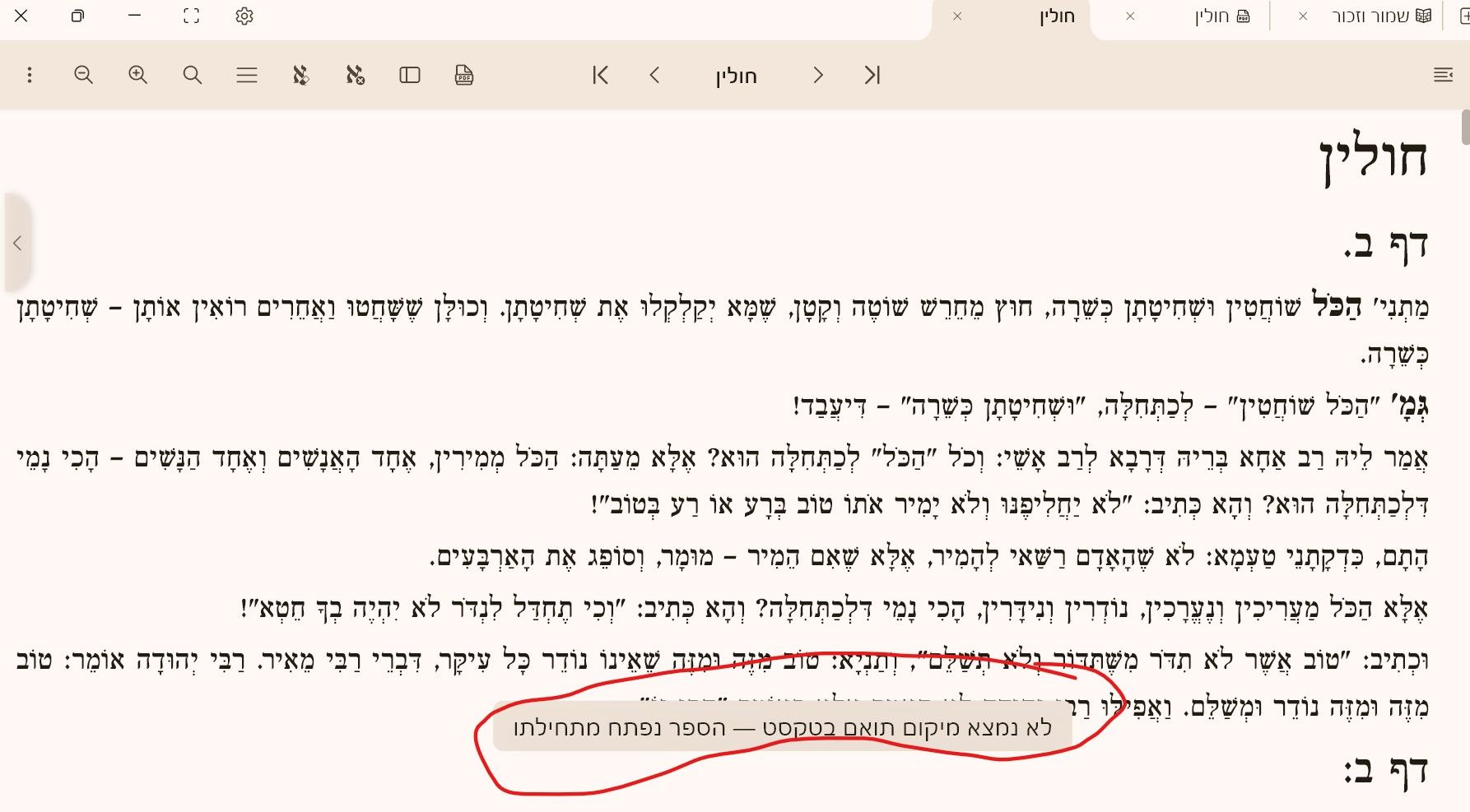Go to the previous section with the left chevron
This screenshot has height=812, width=1470.
coord(654,76)
